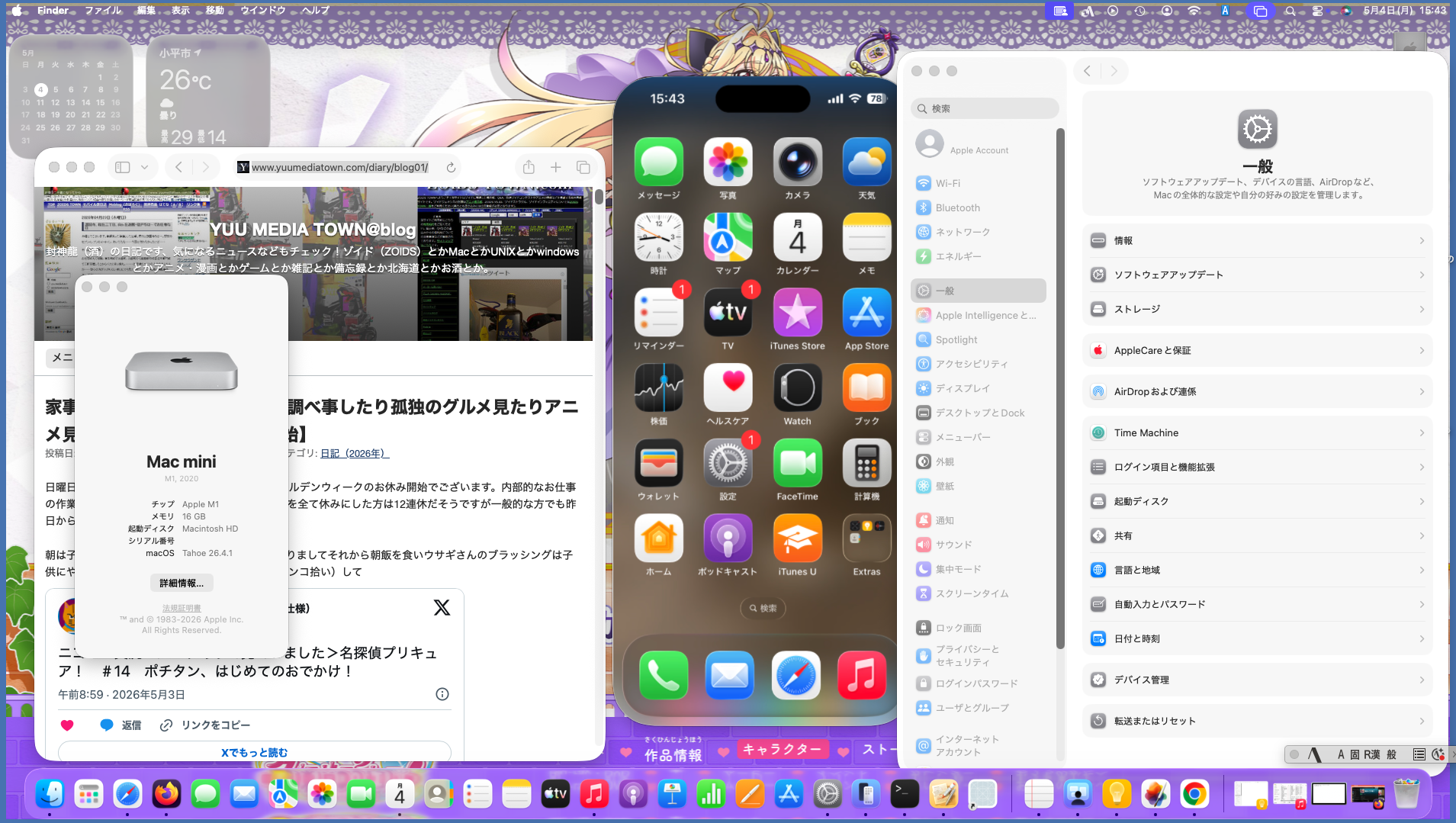Open 法規証明書 link in About This Mac

pyautogui.click(x=182, y=608)
